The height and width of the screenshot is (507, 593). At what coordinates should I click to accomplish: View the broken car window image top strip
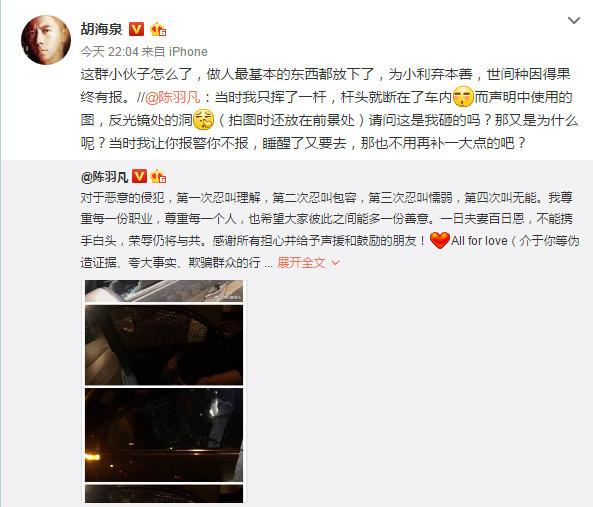pyautogui.click(x=164, y=291)
